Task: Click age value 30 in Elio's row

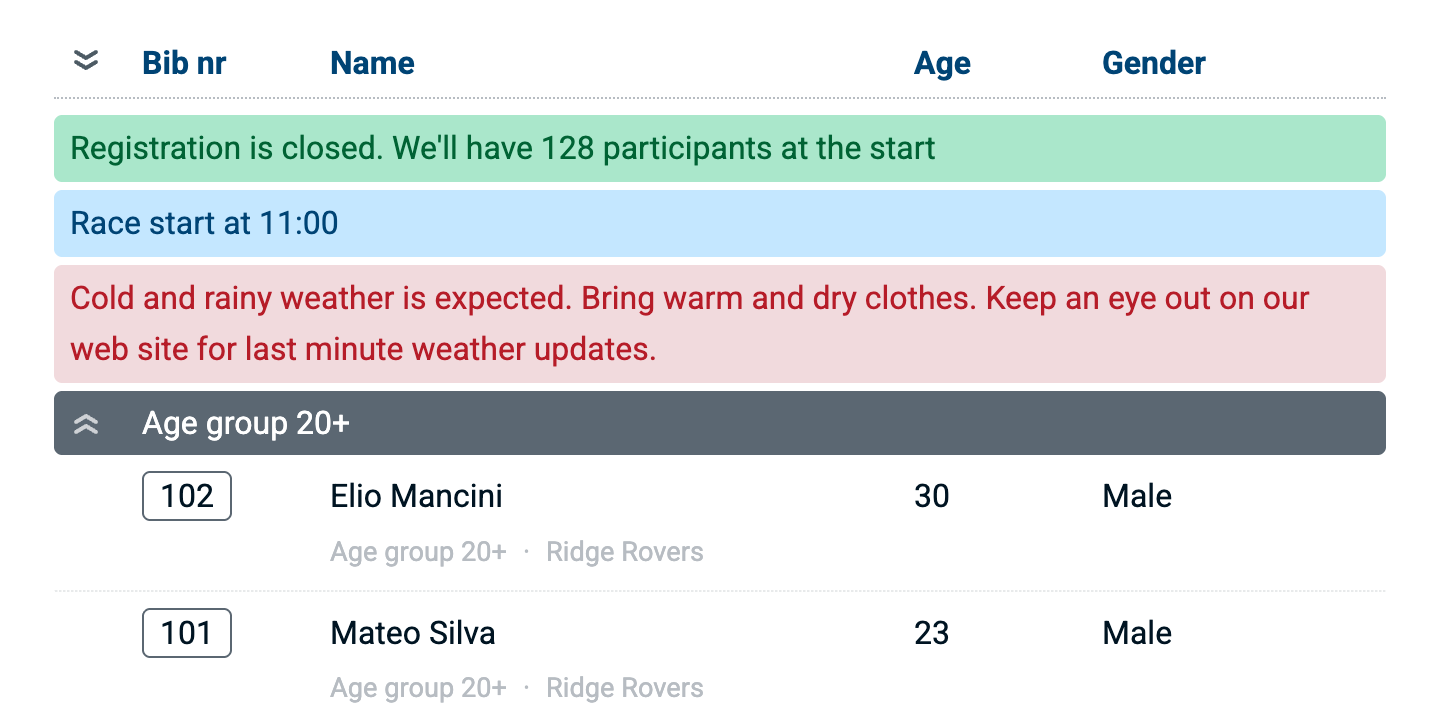Action: tap(931, 496)
